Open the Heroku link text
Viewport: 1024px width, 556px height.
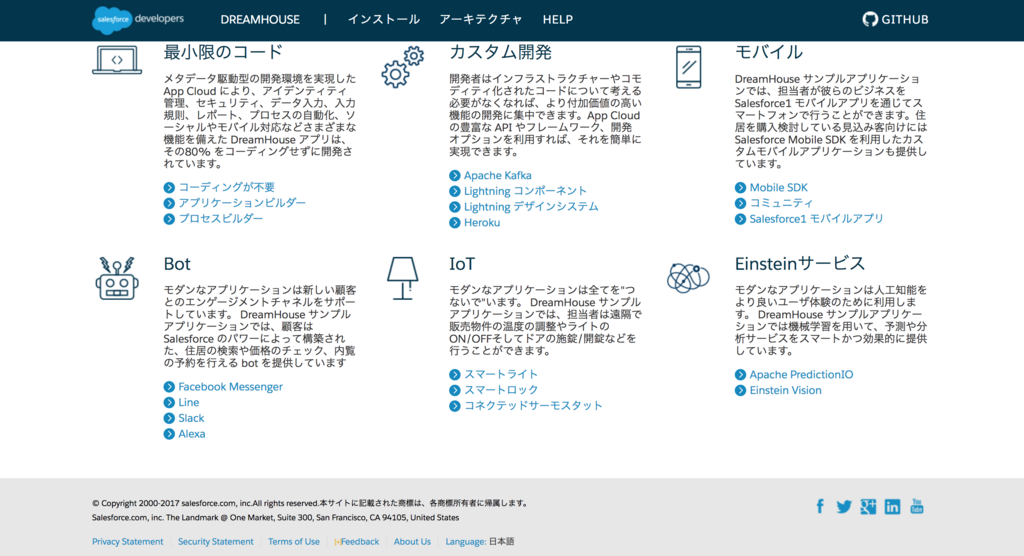tap(482, 222)
